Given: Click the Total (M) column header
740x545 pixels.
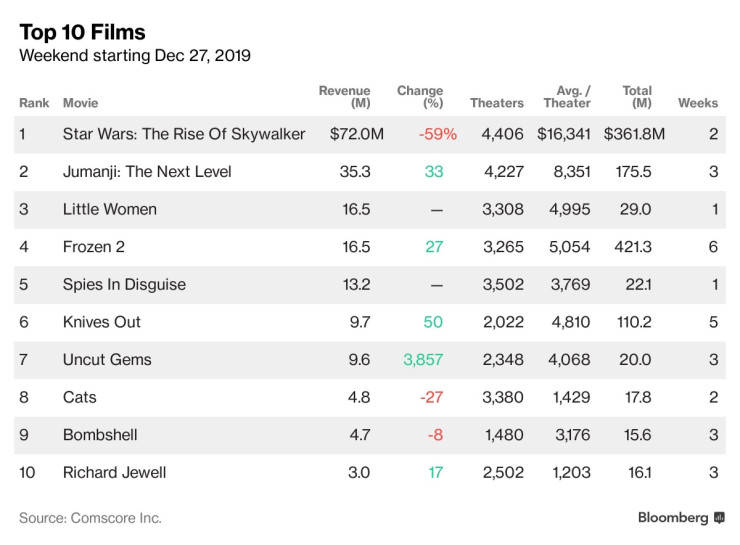Looking at the screenshot, I should pos(637,97).
